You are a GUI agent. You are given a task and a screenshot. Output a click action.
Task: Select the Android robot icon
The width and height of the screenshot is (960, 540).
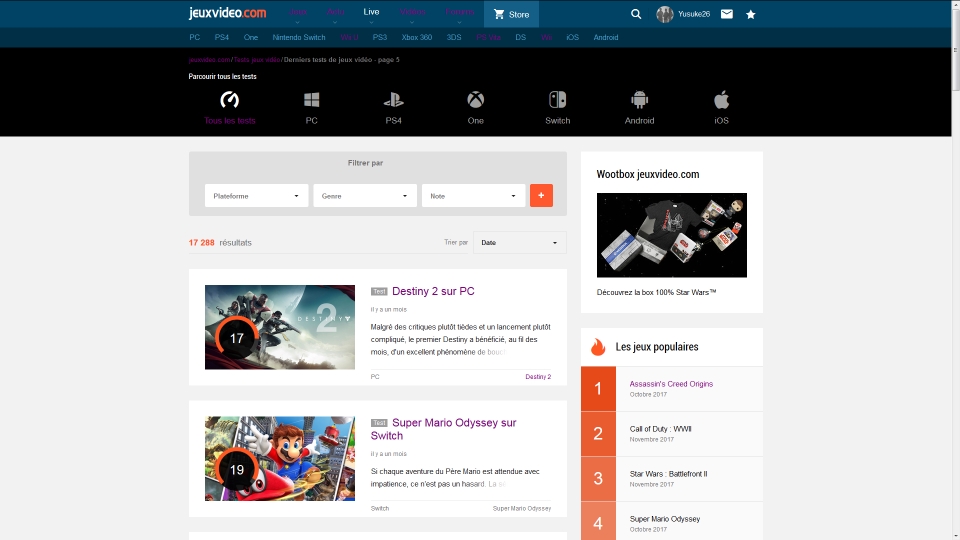(639, 100)
